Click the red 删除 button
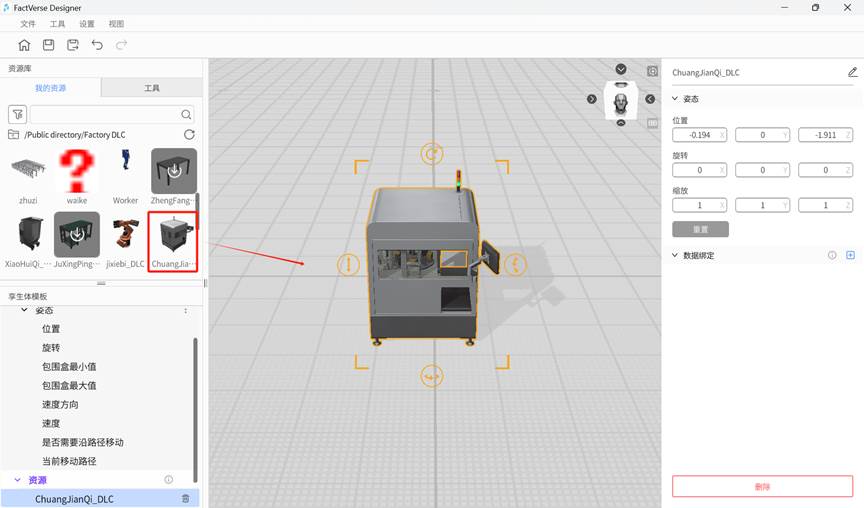This screenshot has width=864, height=508. coord(762,486)
